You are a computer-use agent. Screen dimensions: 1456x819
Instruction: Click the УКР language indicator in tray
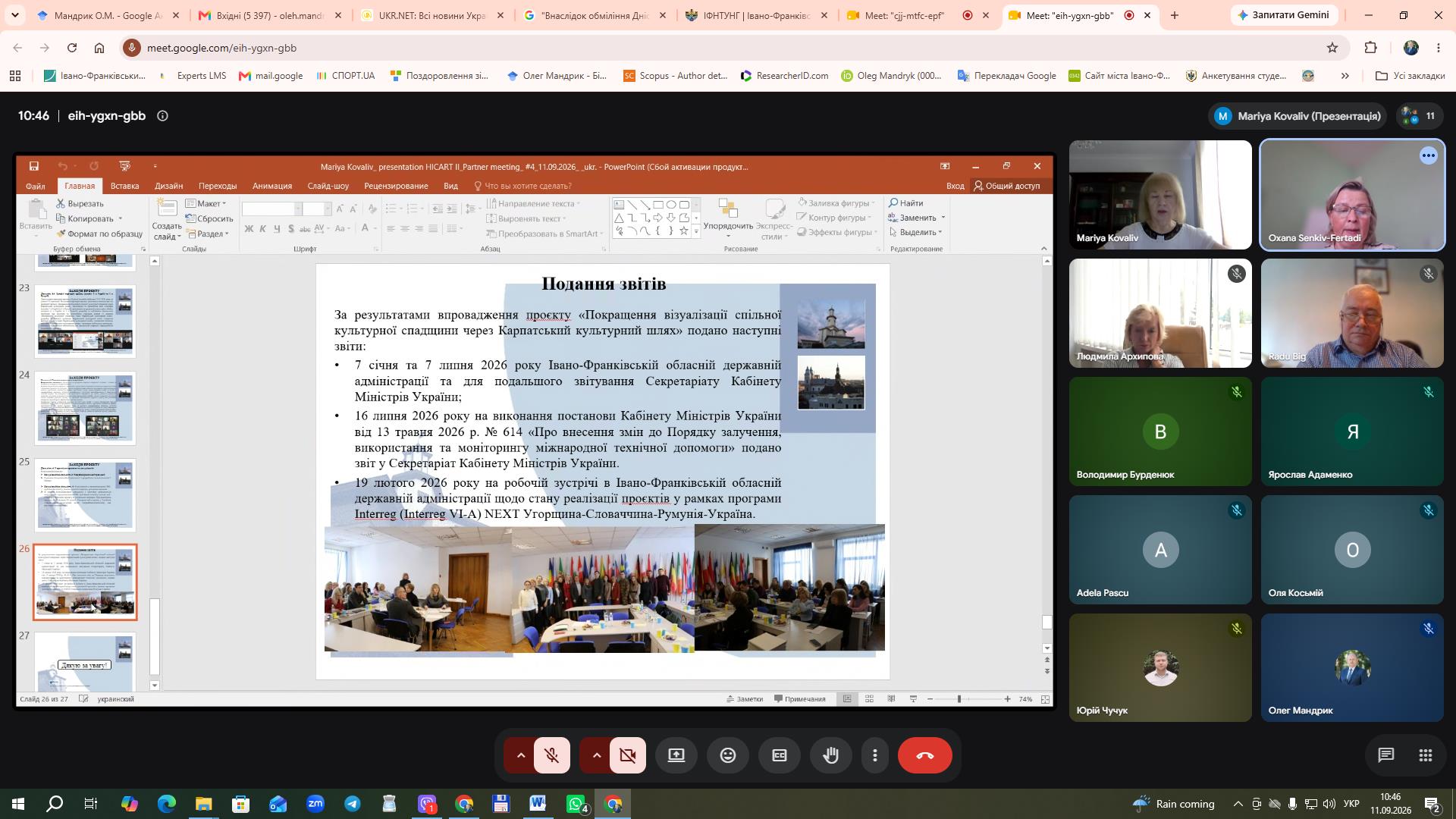point(1351,804)
